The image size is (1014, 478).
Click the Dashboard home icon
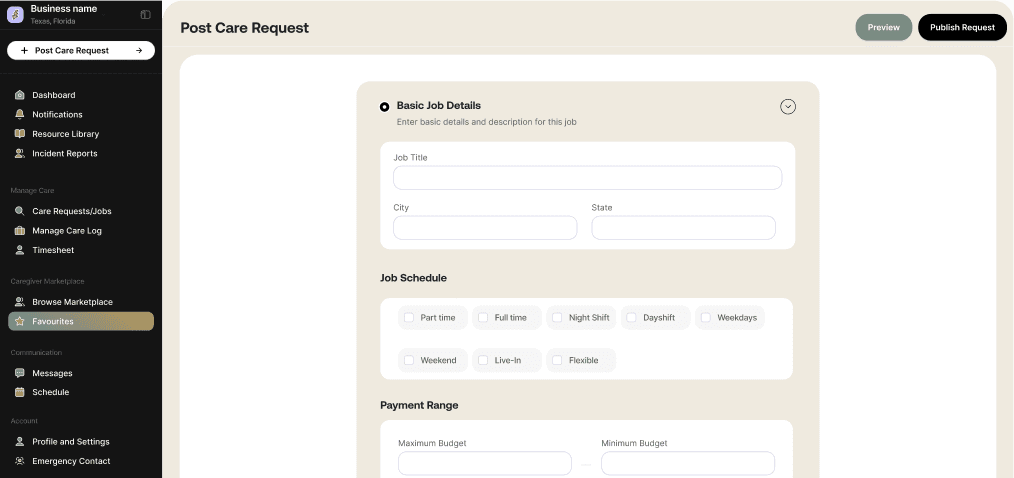pos(20,95)
